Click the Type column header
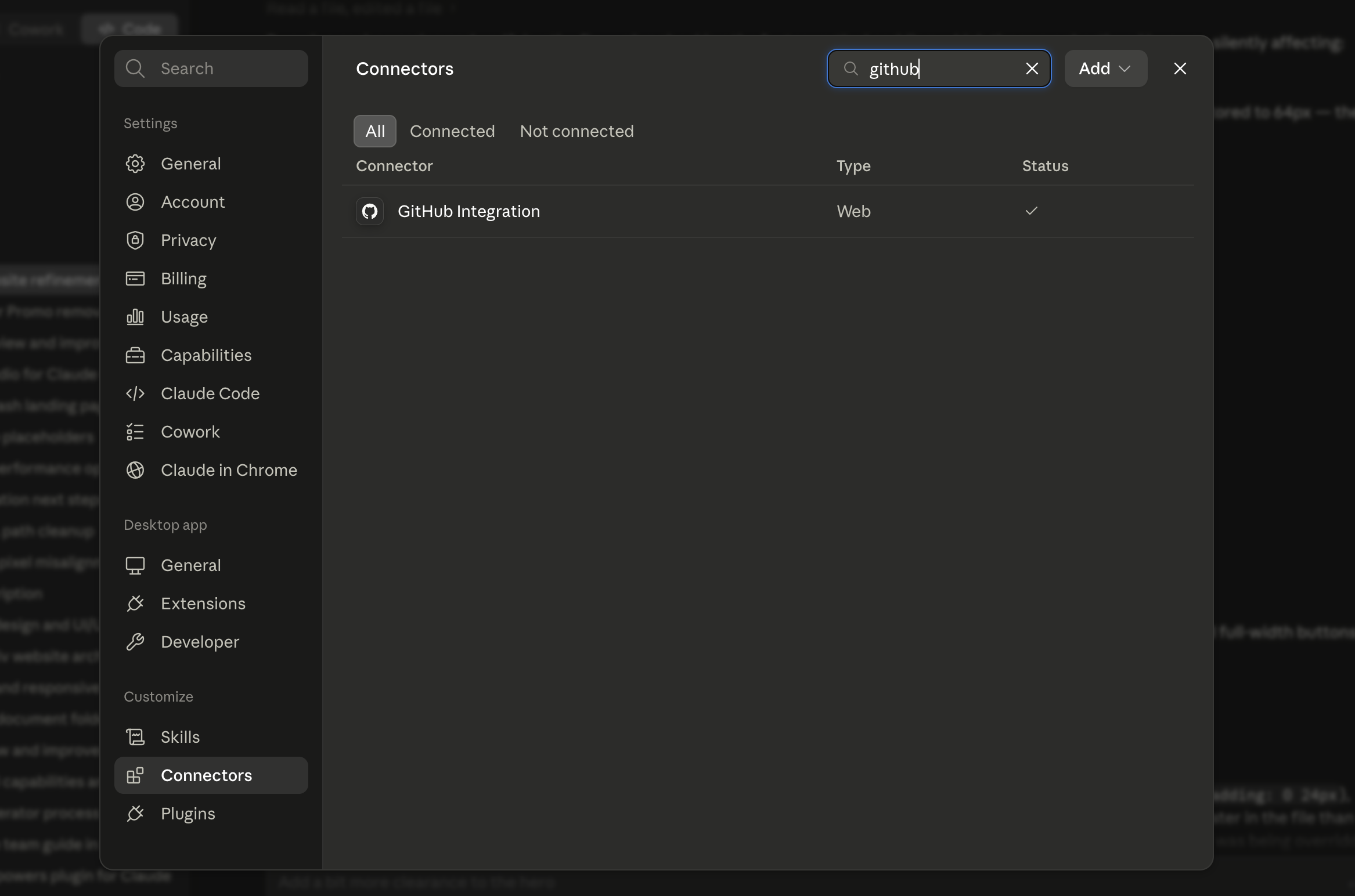The width and height of the screenshot is (1355, 896). [853, 166]
